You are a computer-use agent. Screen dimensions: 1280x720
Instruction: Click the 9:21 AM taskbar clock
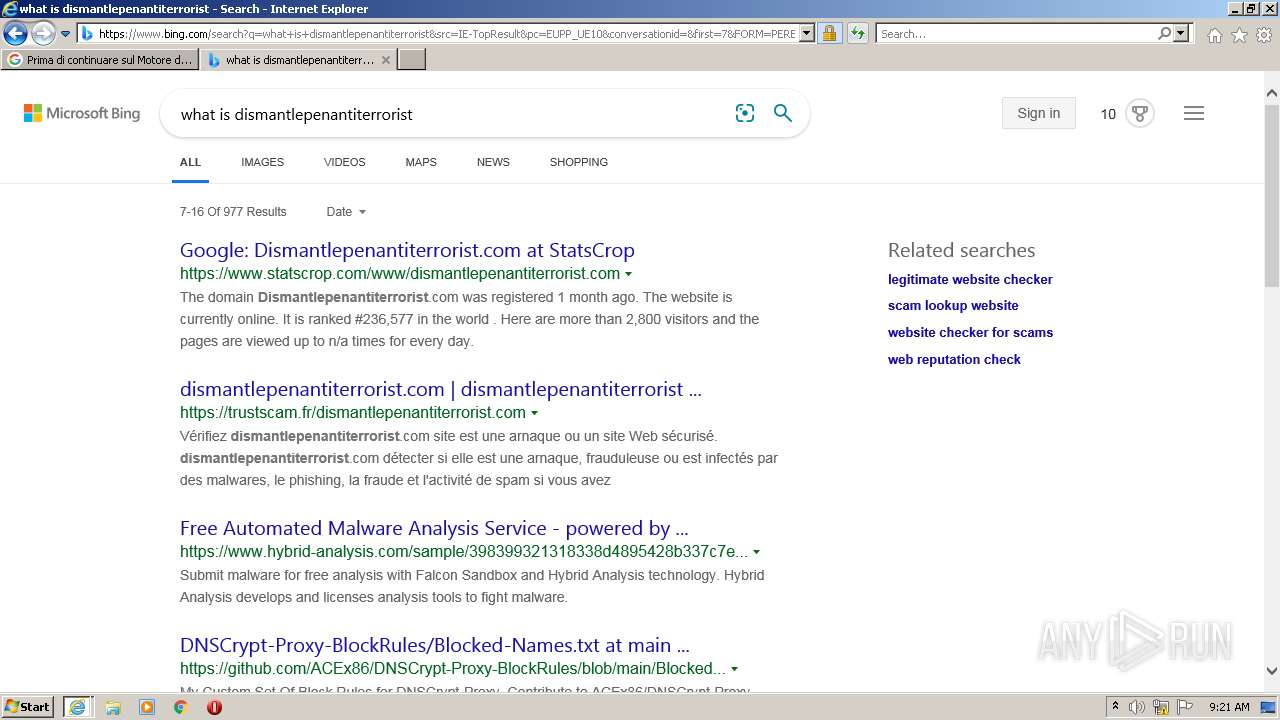(1229, 707)
